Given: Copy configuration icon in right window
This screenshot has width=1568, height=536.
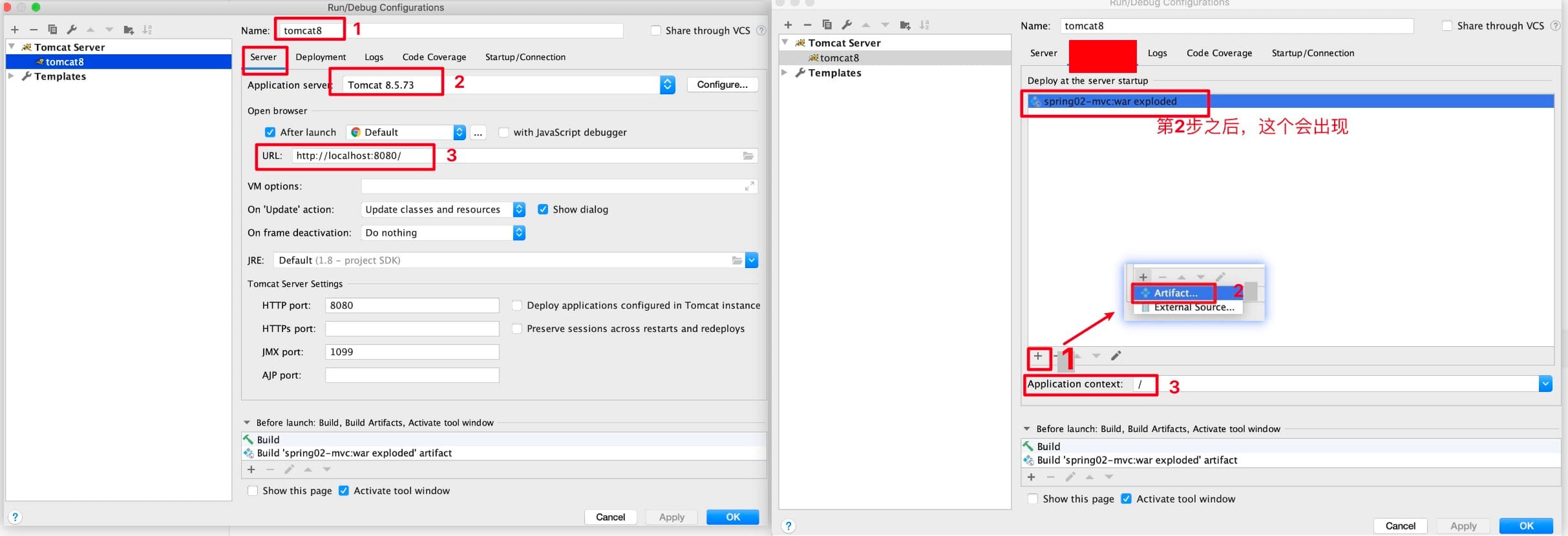Looking at the screenshot, I should click(827, 25).
